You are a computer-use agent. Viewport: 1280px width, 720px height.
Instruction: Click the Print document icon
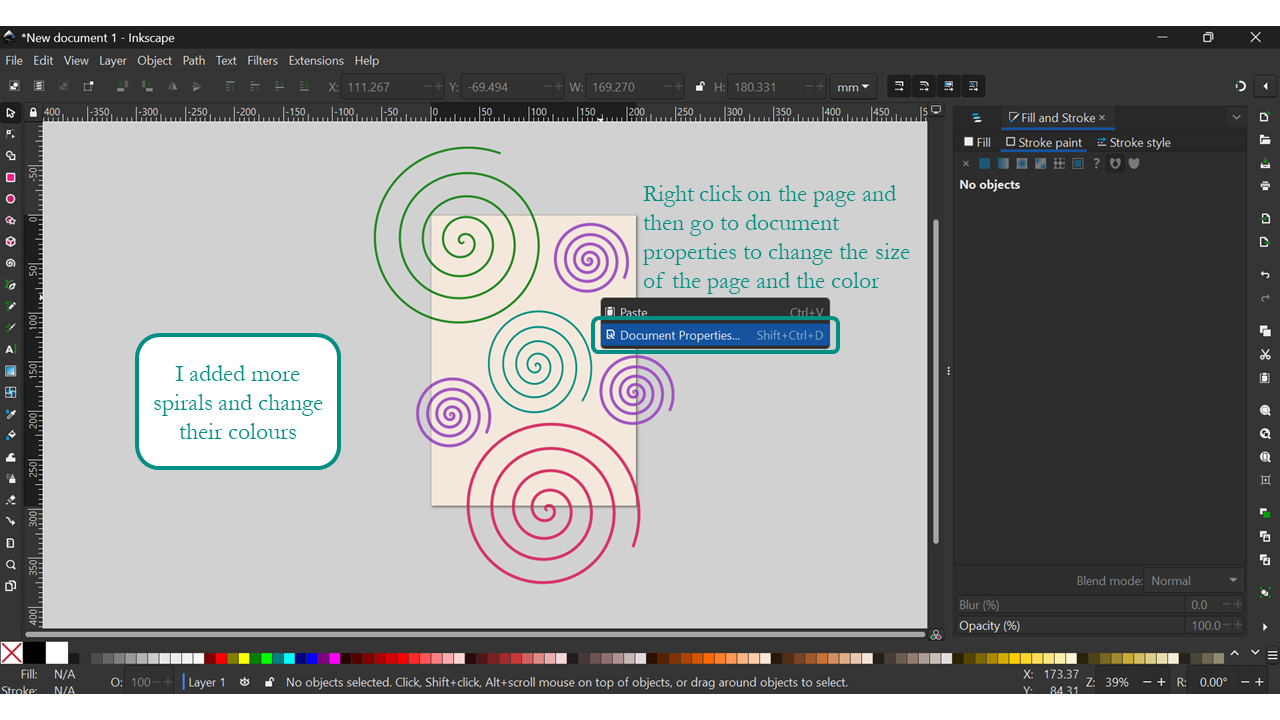1265,186
